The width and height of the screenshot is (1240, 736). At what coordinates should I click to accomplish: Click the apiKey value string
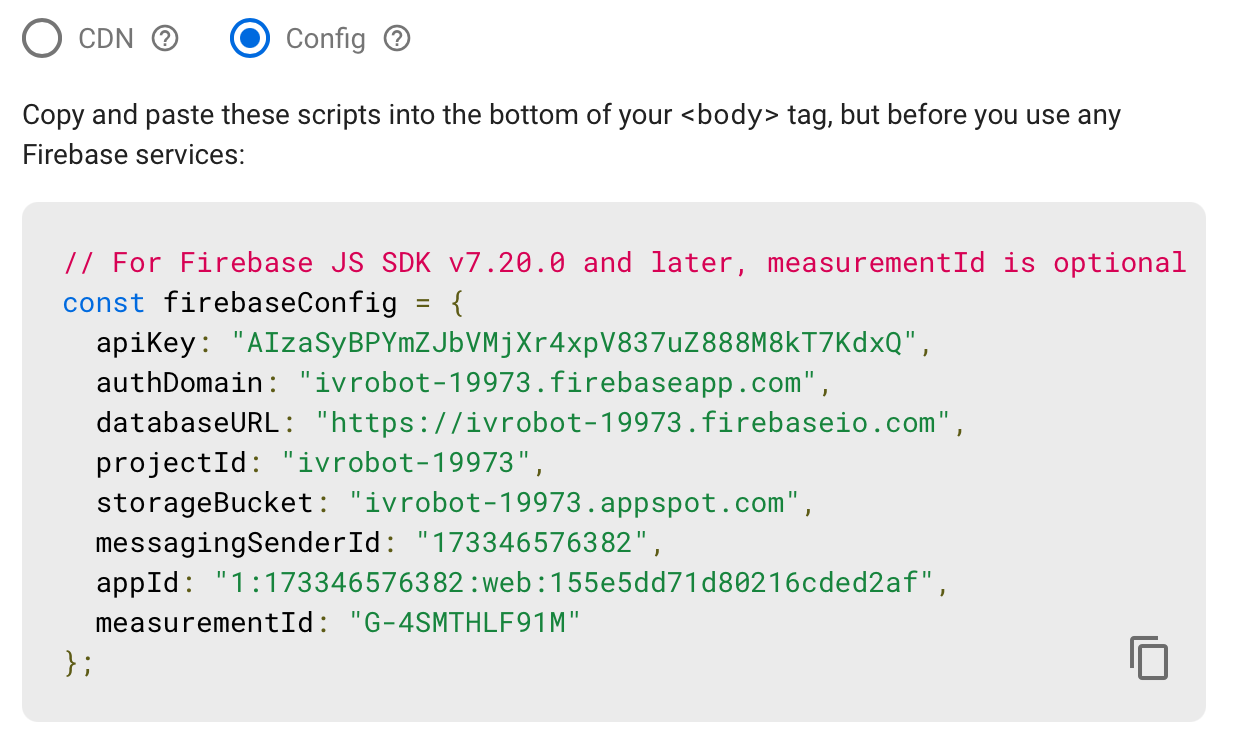point(574,343)
